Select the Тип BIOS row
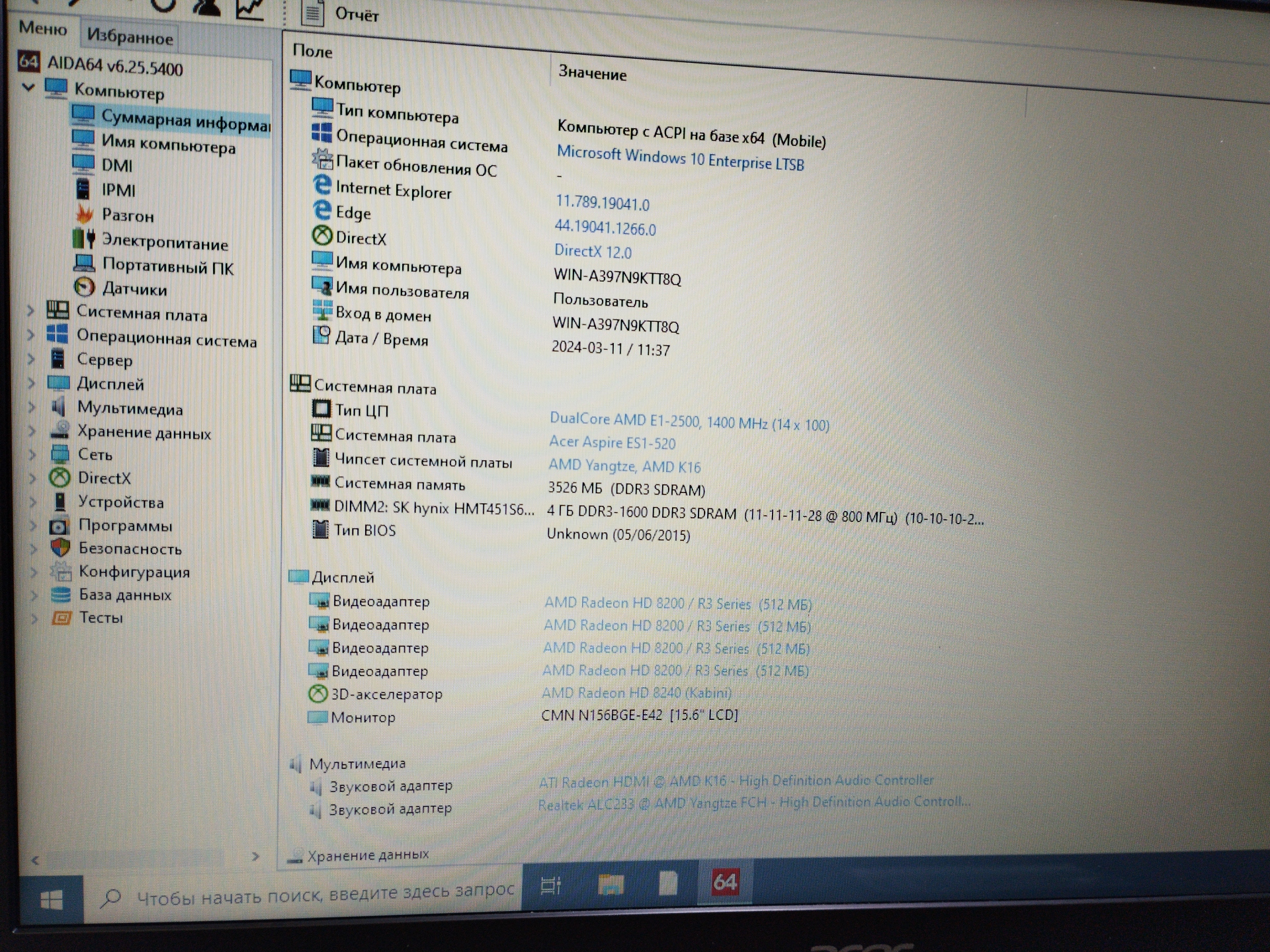The width and height of the screenshot is (1270, 952). (x=364, y=530)
